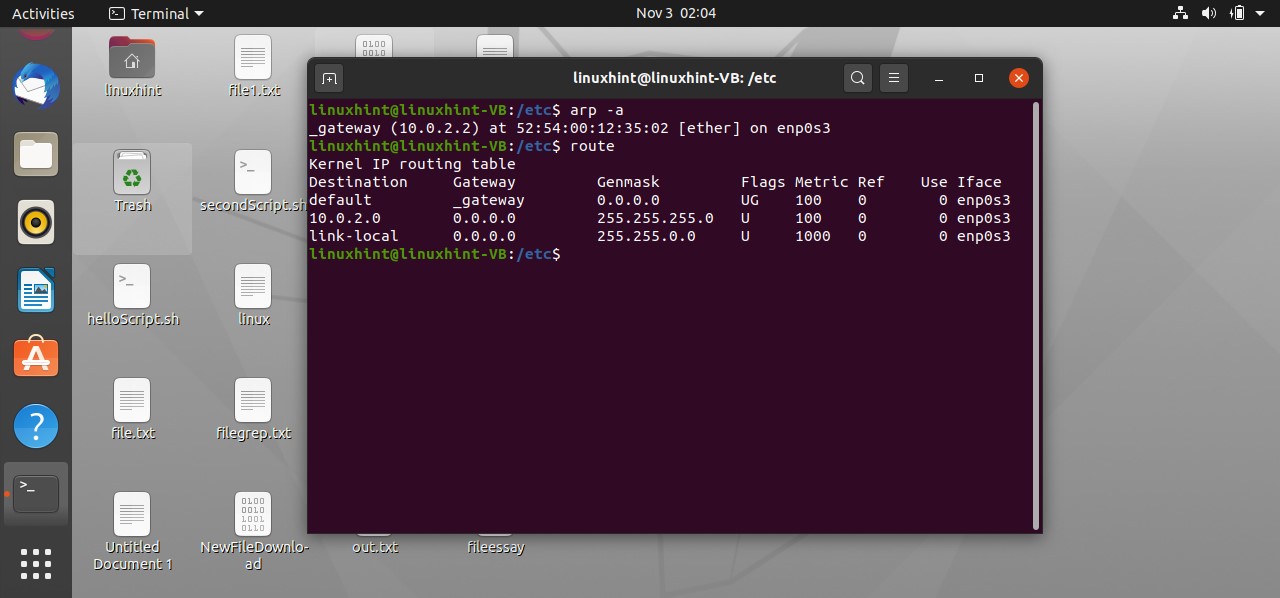This screenshot has width=1280, height=598.
Task: Click the MAC address 52:54:00:12:35:02
Action: 593,128
